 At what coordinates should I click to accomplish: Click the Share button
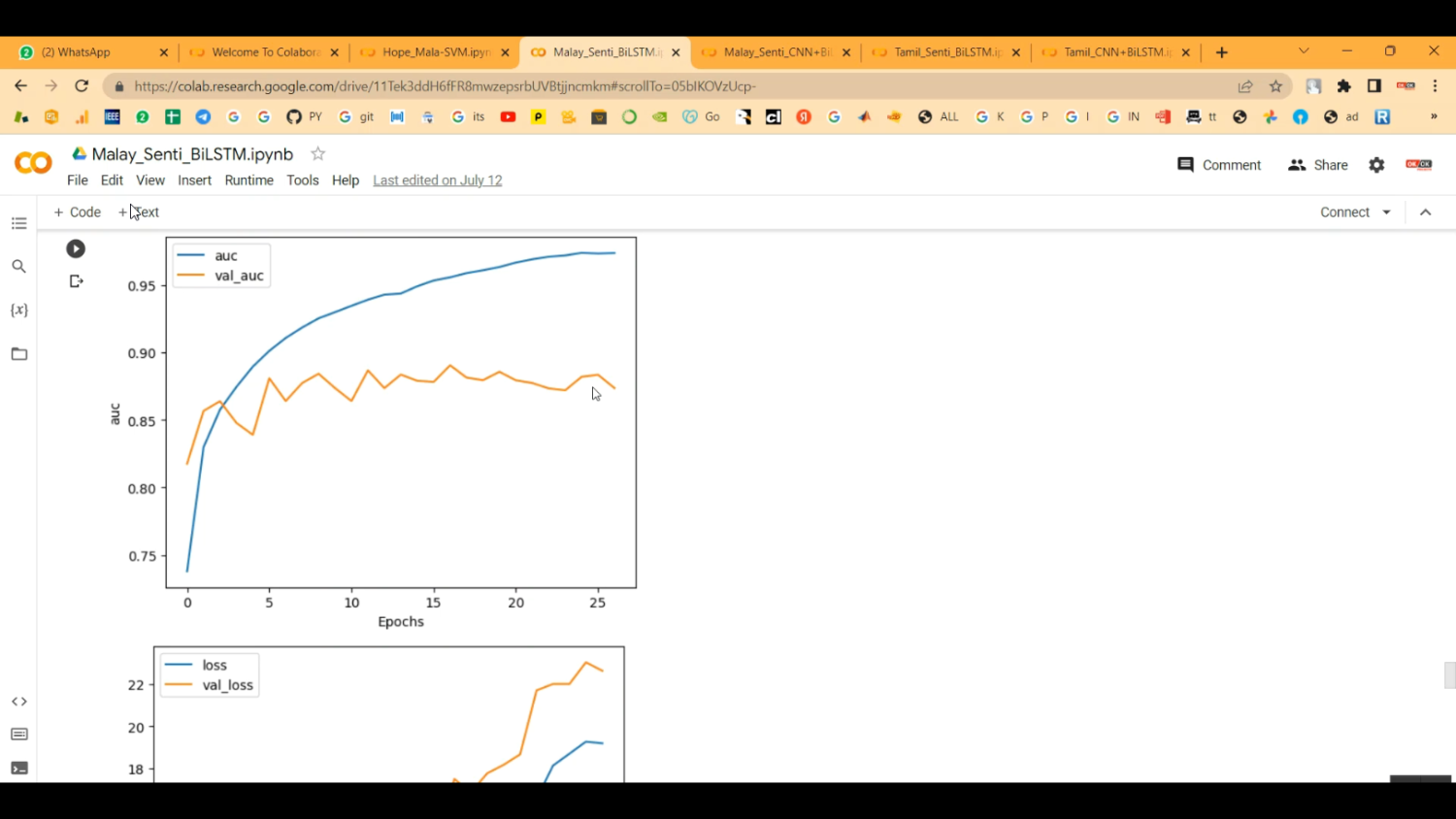1317,165
